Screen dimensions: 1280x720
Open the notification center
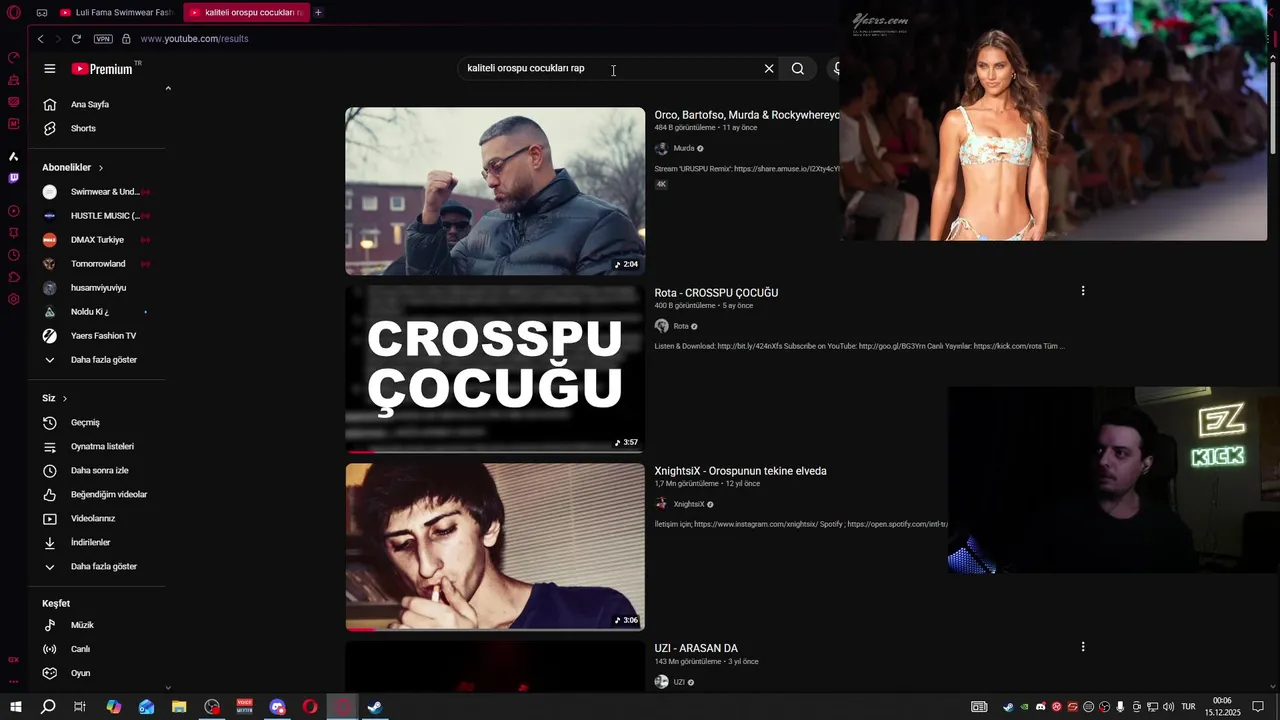click(1258, 707)
